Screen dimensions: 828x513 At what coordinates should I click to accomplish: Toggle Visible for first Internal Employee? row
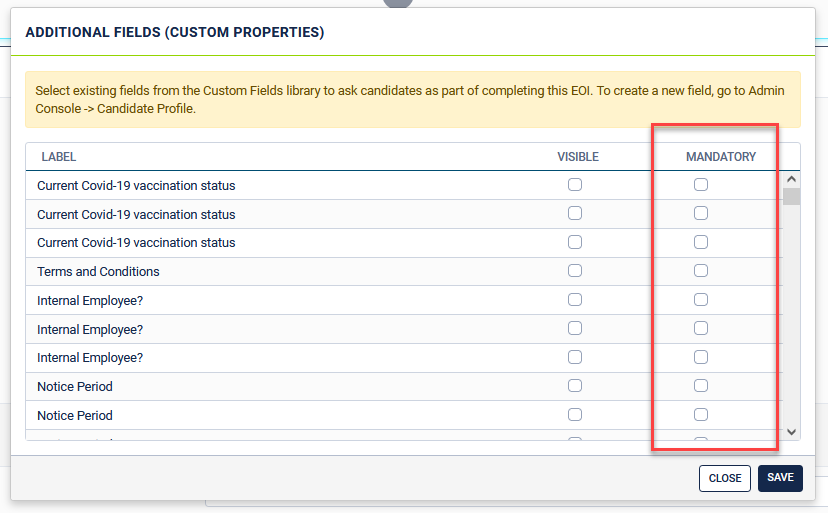575,300
